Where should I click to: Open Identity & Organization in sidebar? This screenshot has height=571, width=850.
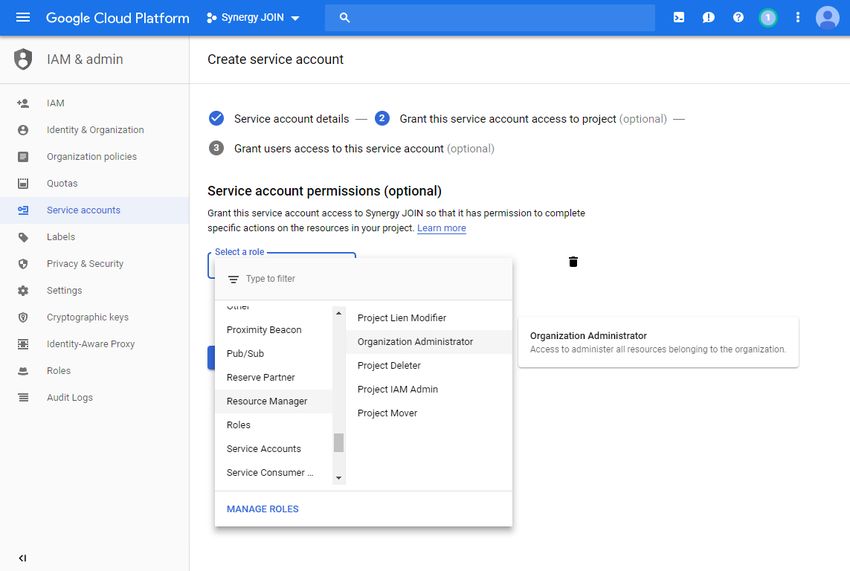coord(94,130)
